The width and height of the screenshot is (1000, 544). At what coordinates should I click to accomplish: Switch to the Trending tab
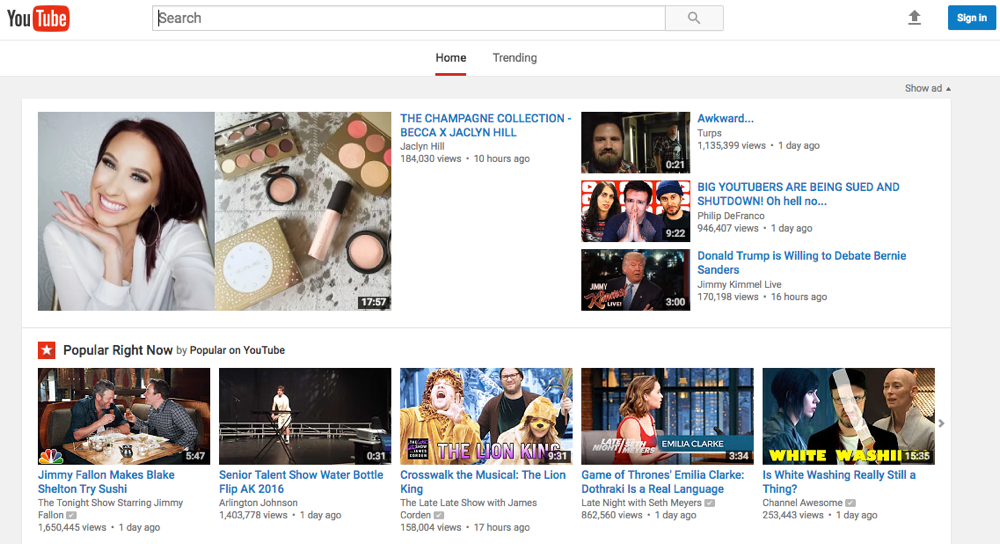coord(515,58)
